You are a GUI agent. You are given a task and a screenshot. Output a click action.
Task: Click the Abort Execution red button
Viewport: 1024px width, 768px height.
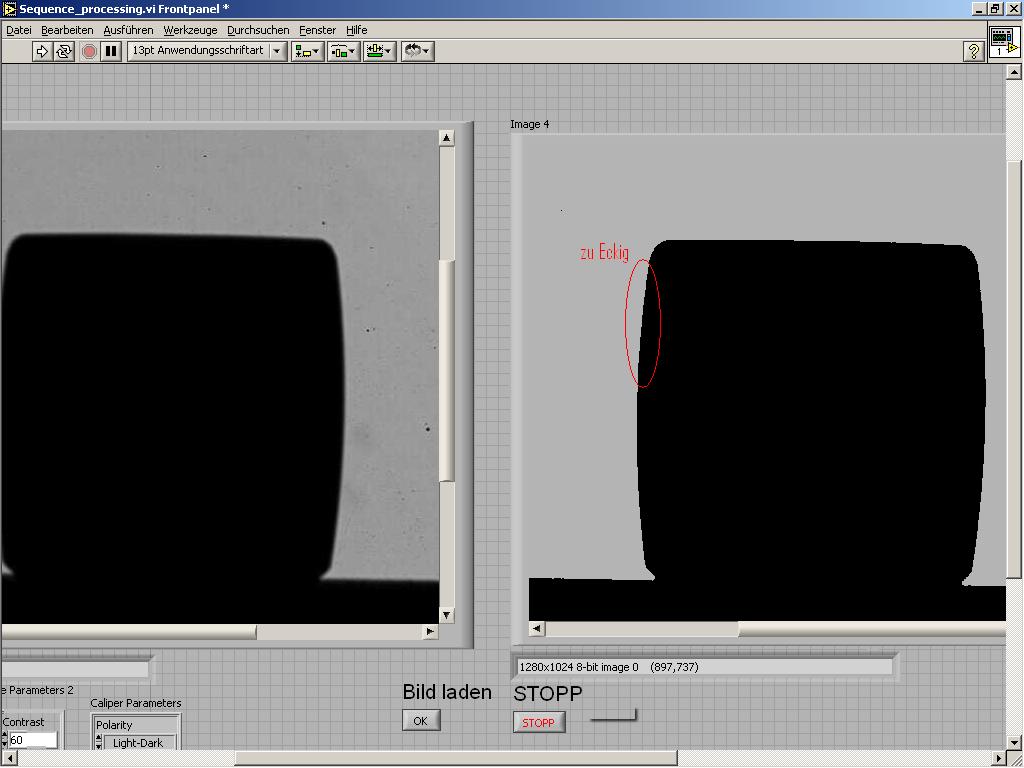pos(89,51)
